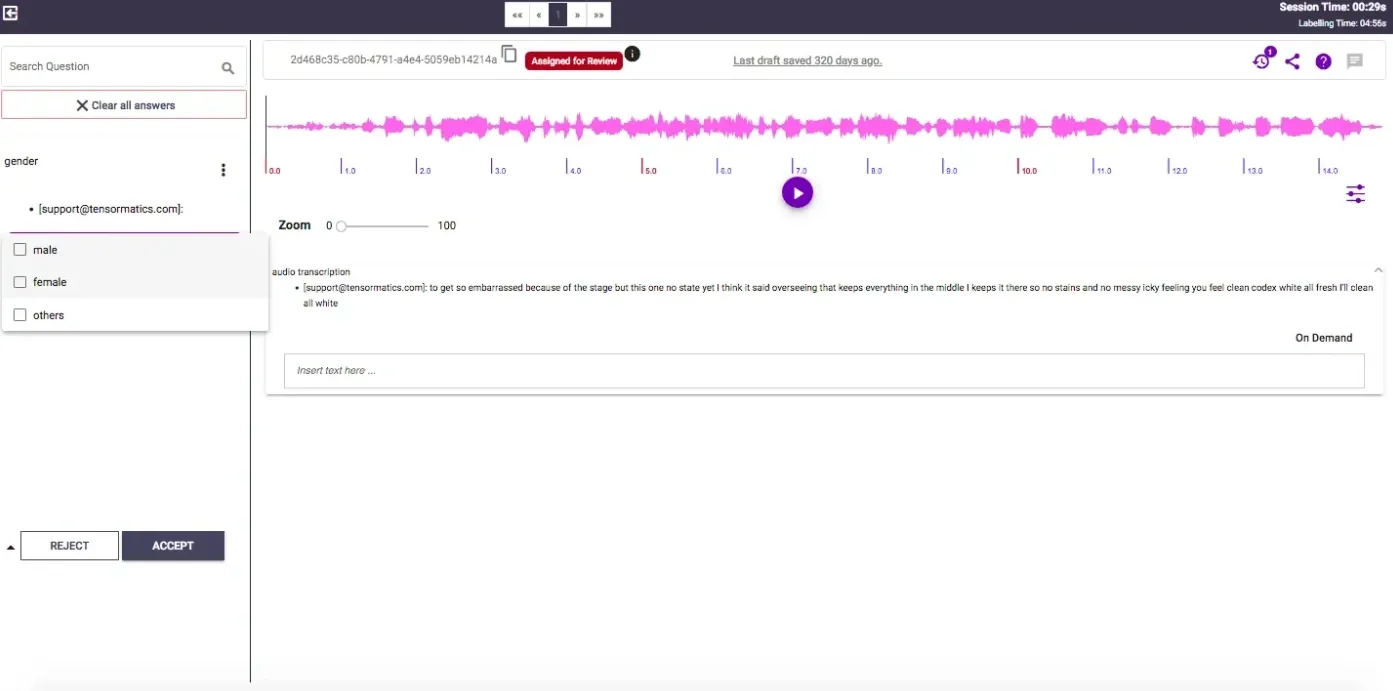Open the Last draft saved link
Viewport: 1393px width, 691px height.
point(806,60)
